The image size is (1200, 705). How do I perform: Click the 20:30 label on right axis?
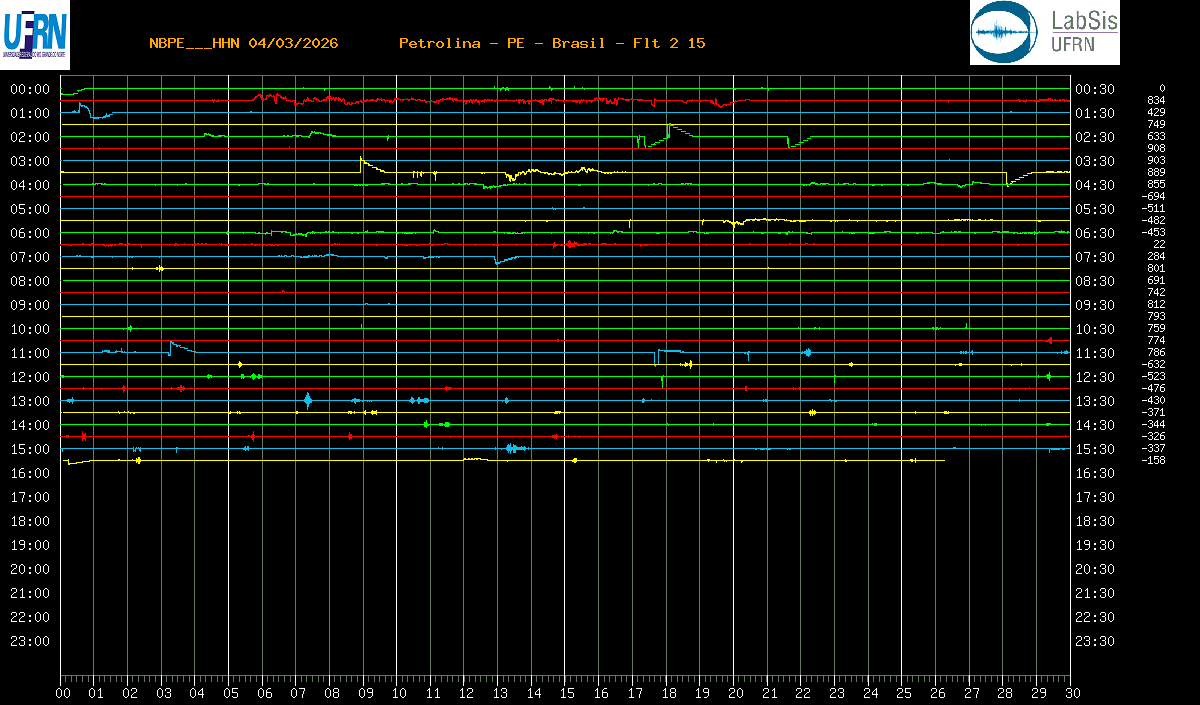click(1095, 569)
